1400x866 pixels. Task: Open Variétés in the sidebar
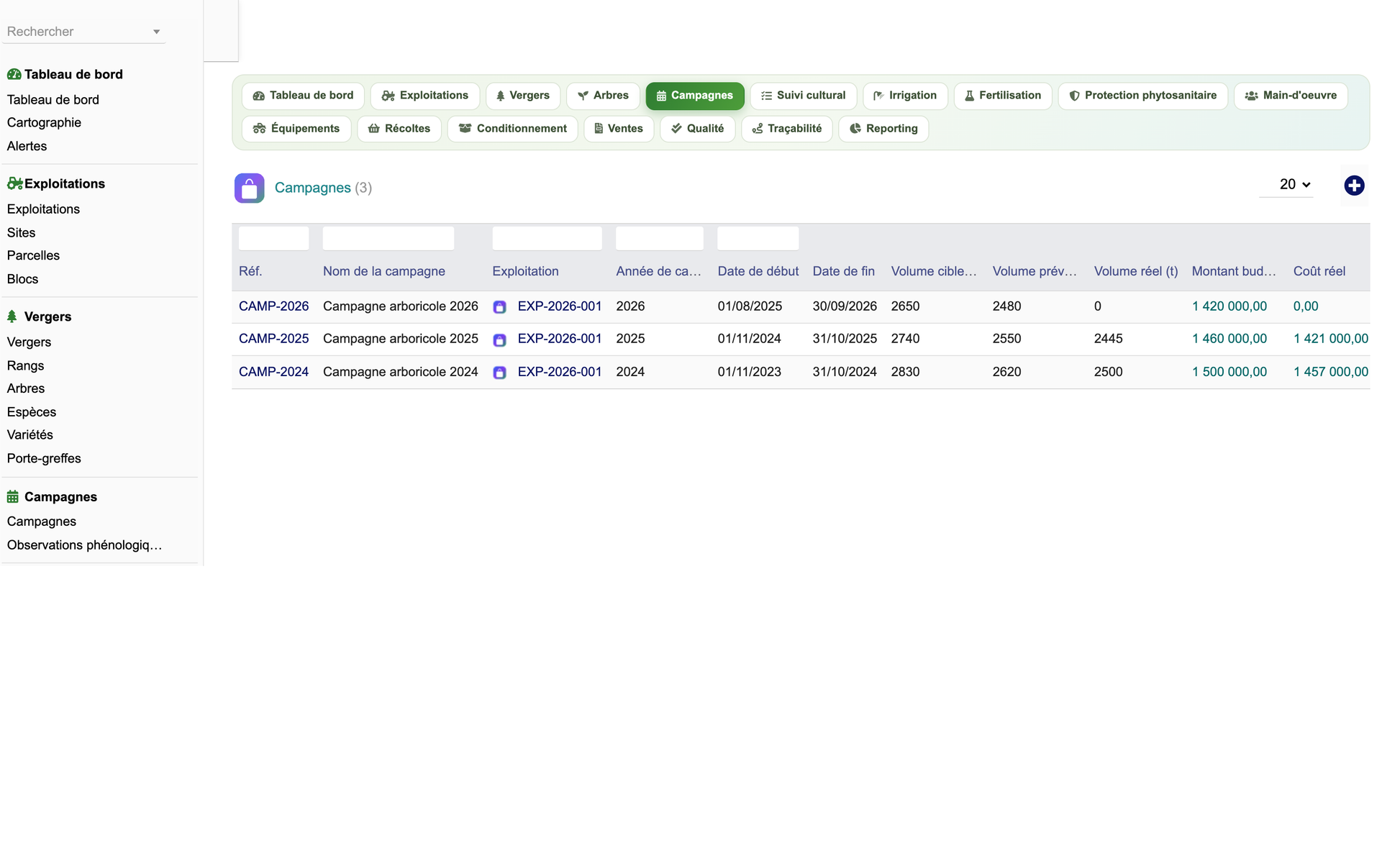click(29, 434)
